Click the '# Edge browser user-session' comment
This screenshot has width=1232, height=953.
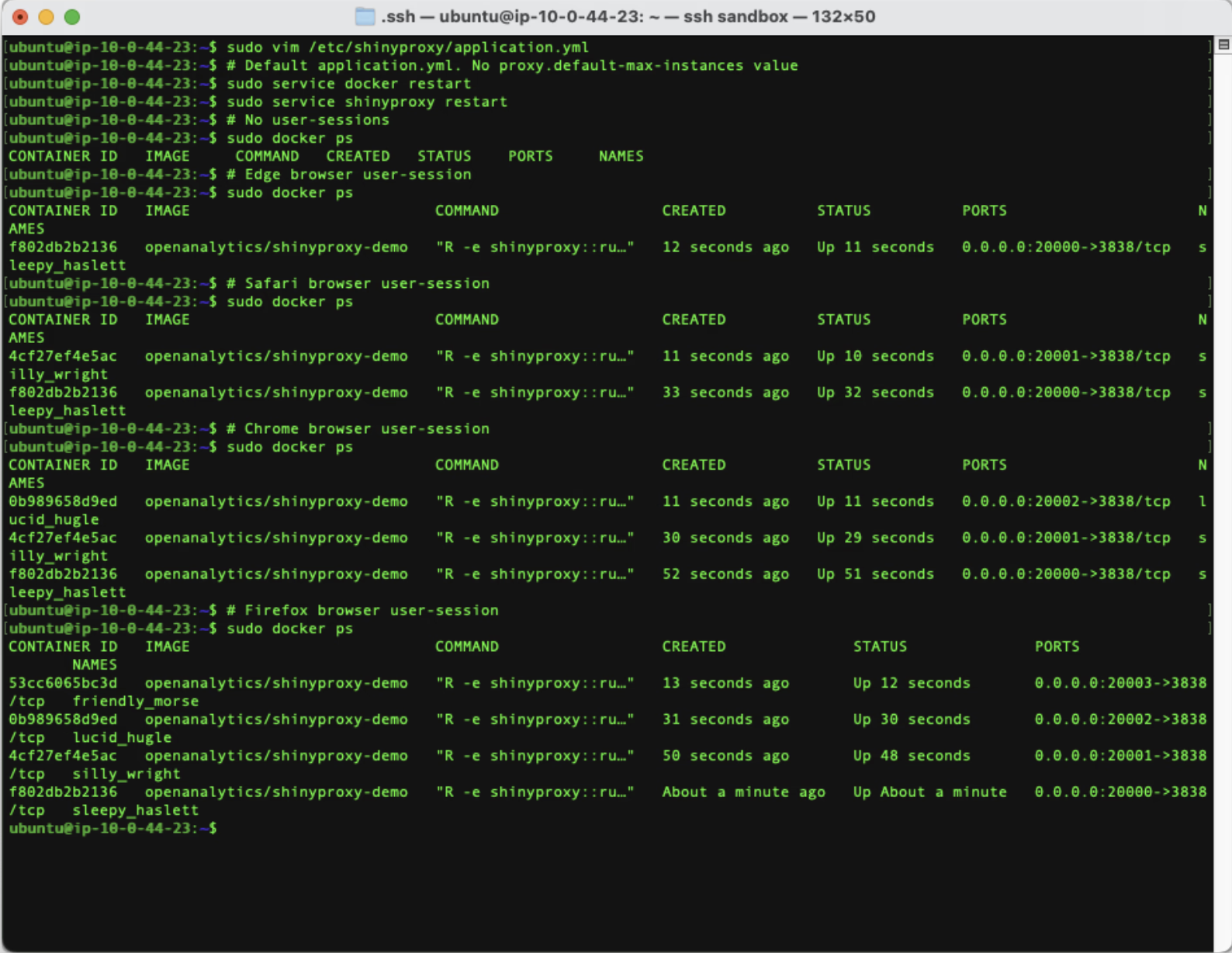(348, 175)
